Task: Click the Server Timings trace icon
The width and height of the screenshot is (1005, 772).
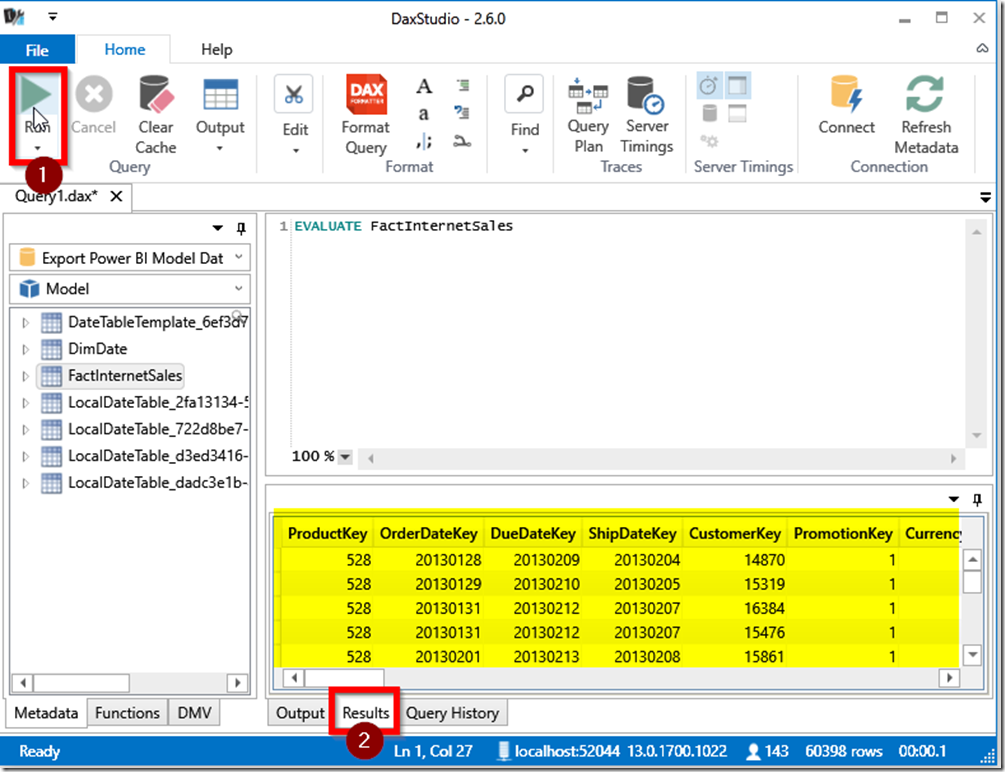Action: pyautogui.click(x=645, y=95)
